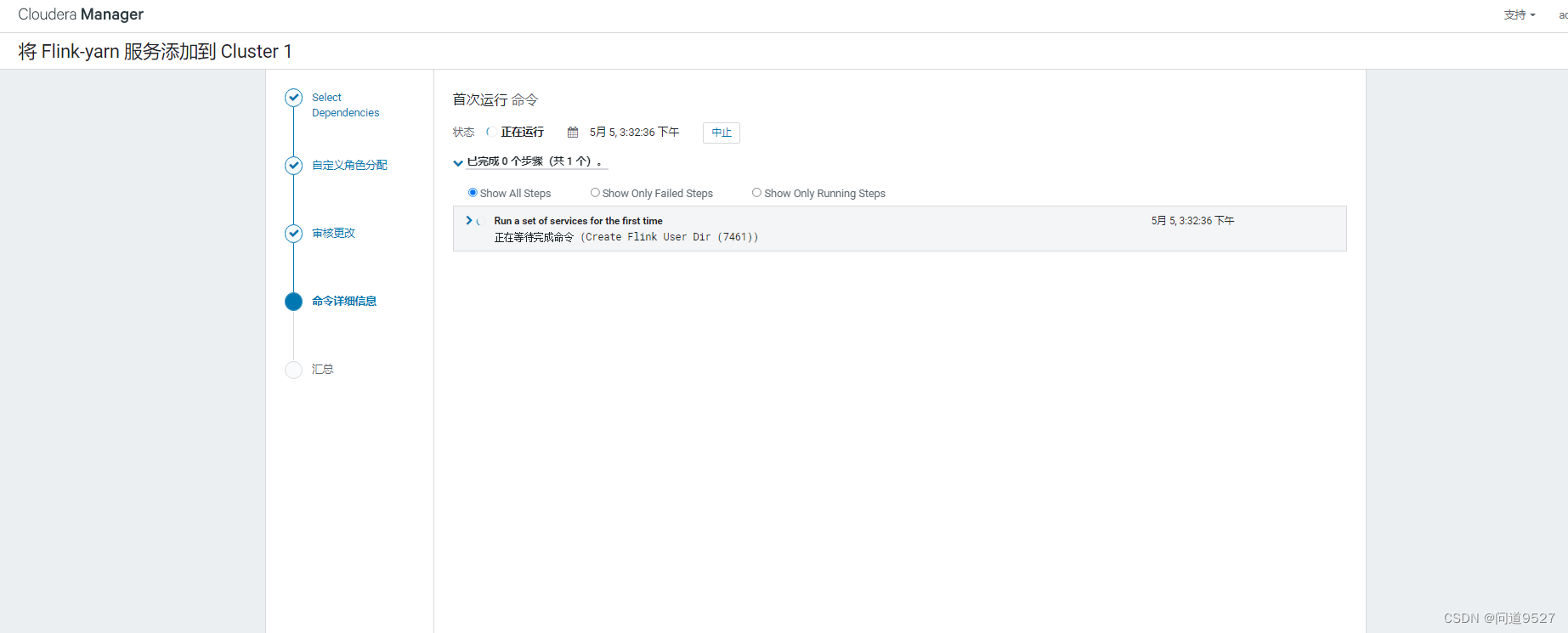This screenshot has height=633, width=1568.
Task: Expand the Run a set of services row
Action: (468, 220)
